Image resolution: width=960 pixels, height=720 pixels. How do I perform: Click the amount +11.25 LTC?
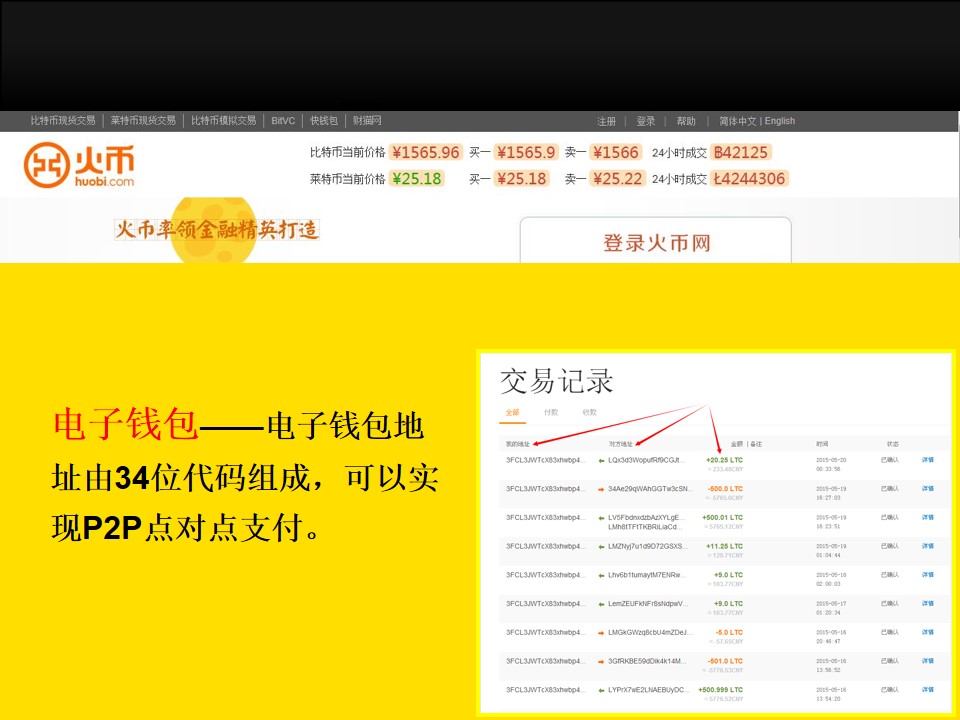pyautogui.click(x=724, y=546)
